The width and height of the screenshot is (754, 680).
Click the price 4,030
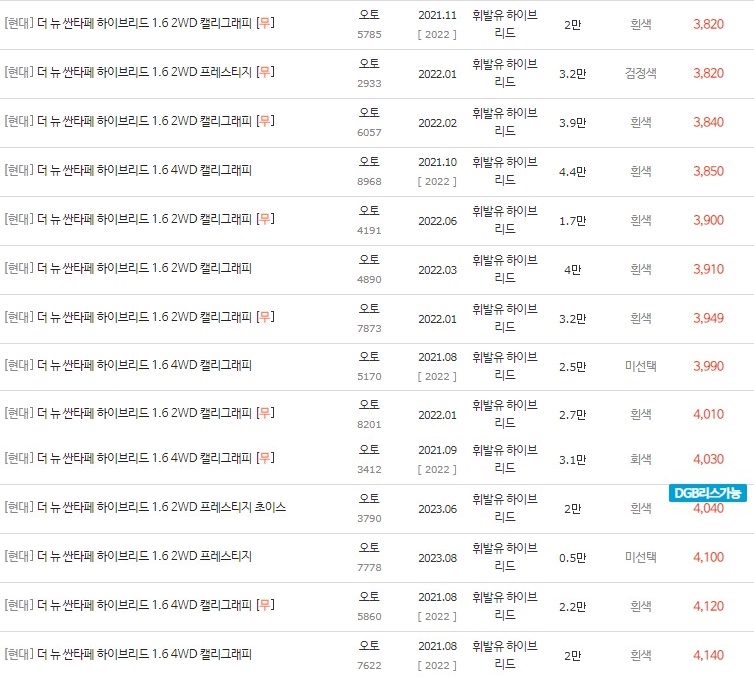tap(708, 459)
